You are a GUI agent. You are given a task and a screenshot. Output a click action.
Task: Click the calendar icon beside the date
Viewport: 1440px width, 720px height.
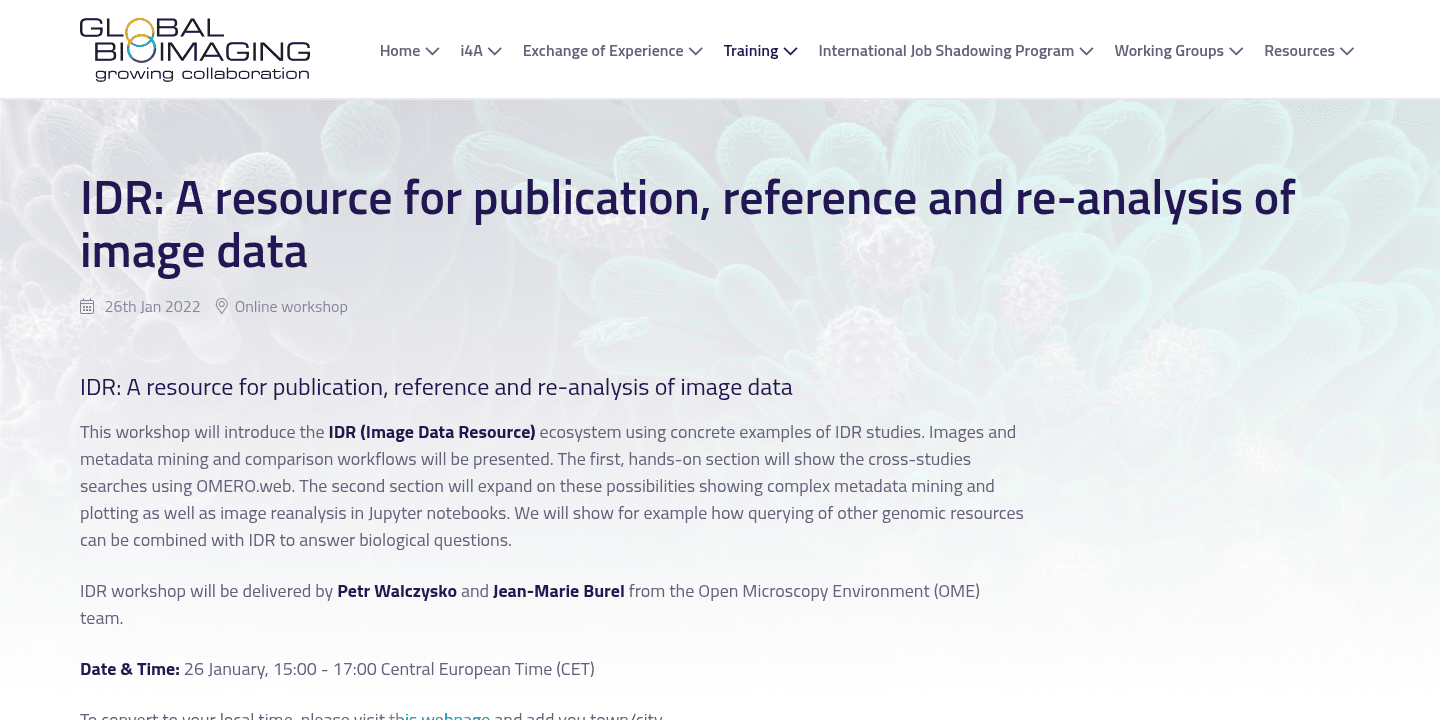click(87, 306)
